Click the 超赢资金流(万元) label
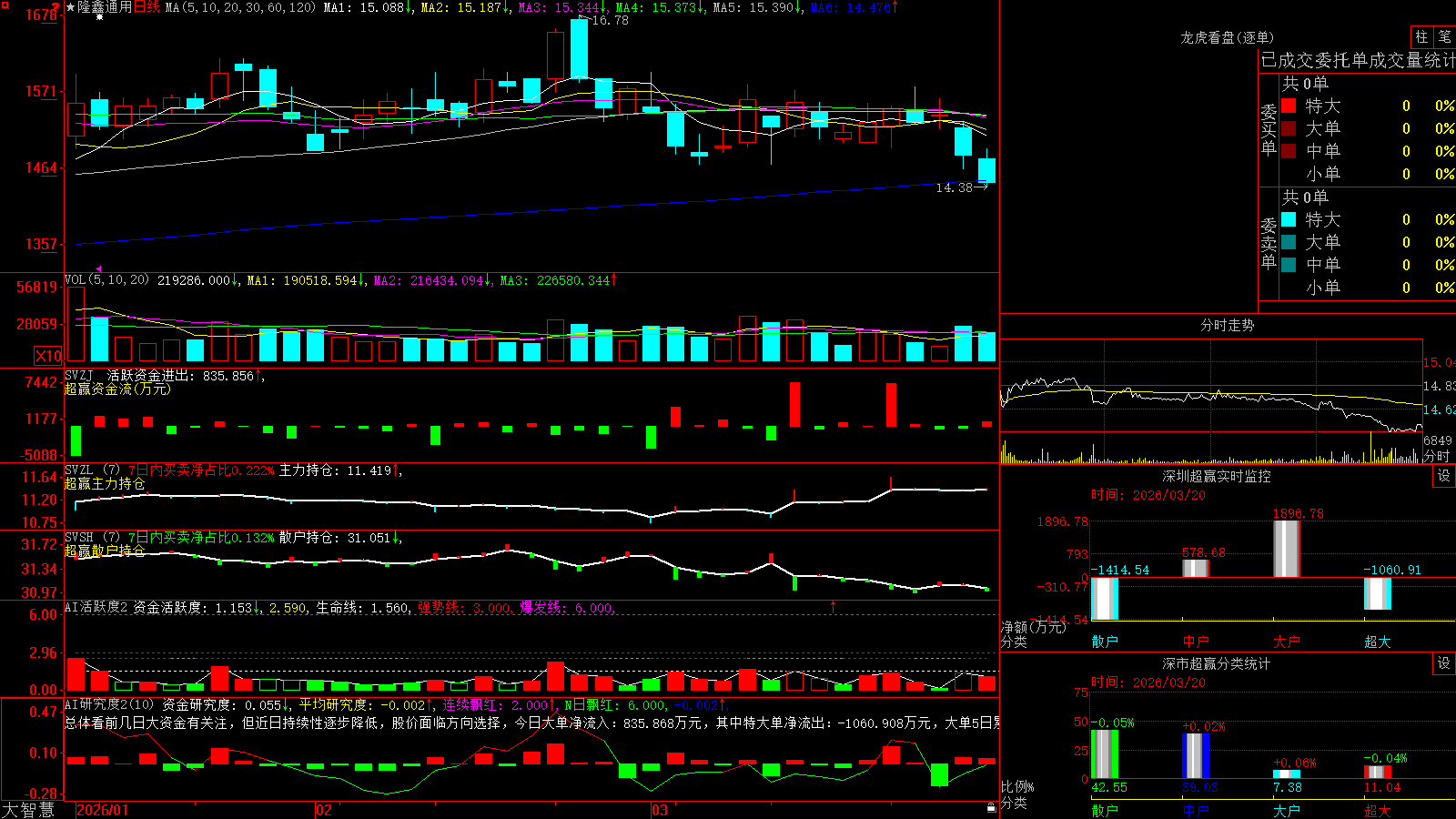 click(117, 389)
